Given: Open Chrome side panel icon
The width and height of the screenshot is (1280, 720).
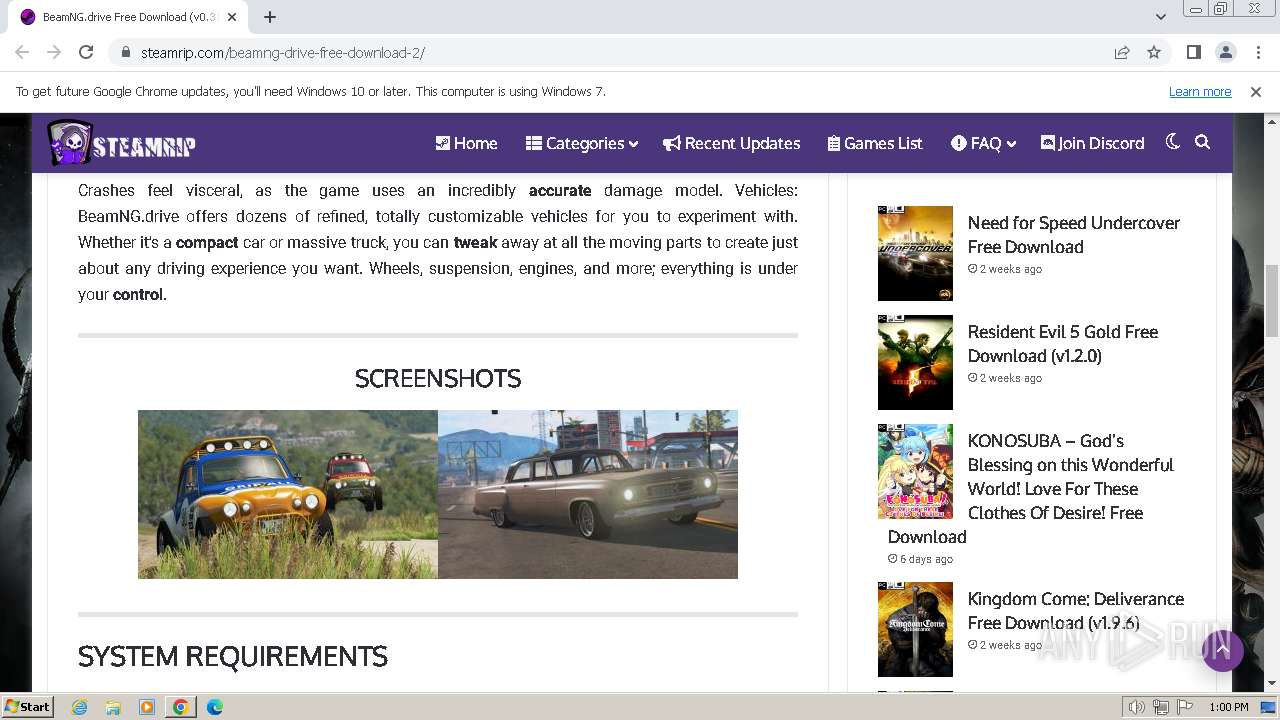Looking at the screenshot, I should (1193, 52).
